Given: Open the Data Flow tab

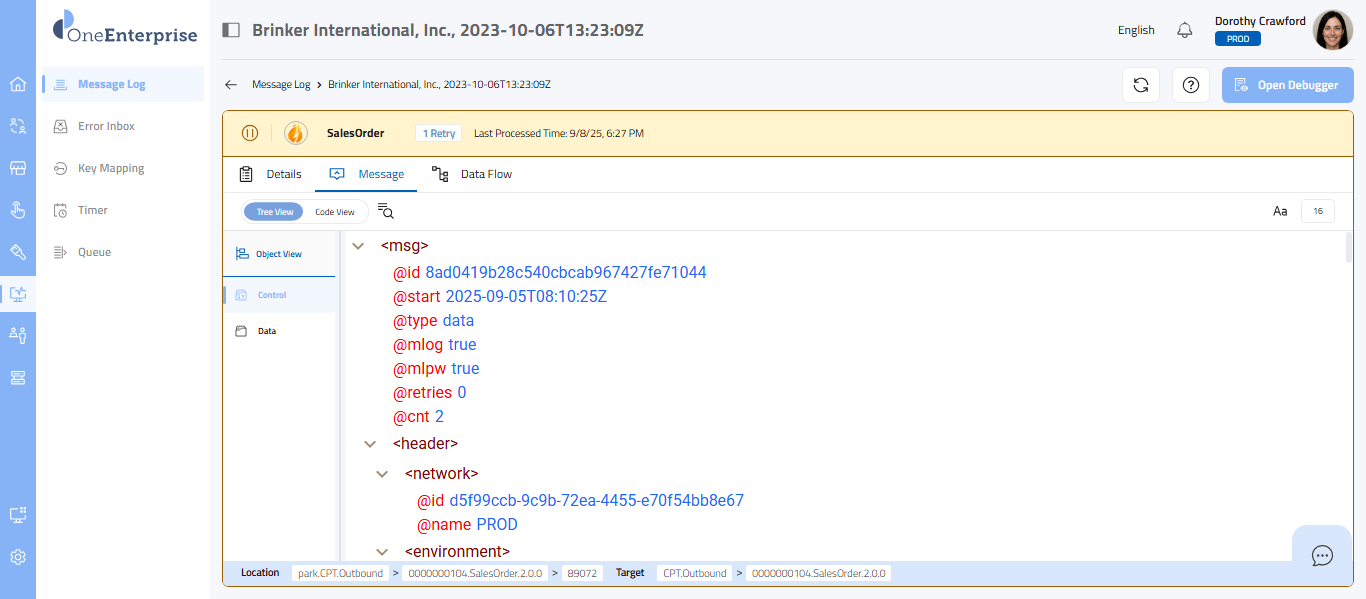Looking at the screenshot, I should coord(472,174).
